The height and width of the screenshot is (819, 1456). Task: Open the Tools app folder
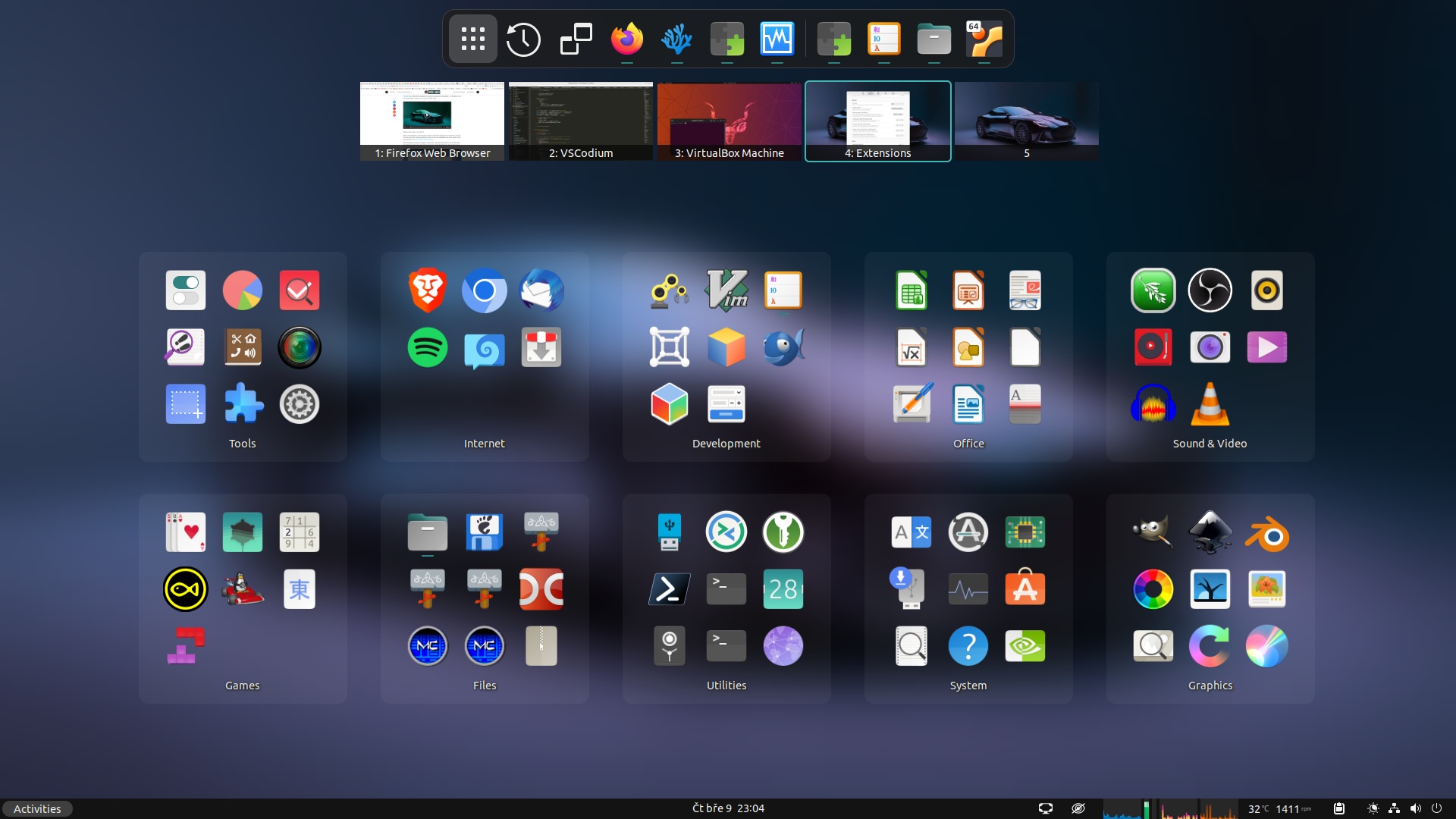(243, 444)
